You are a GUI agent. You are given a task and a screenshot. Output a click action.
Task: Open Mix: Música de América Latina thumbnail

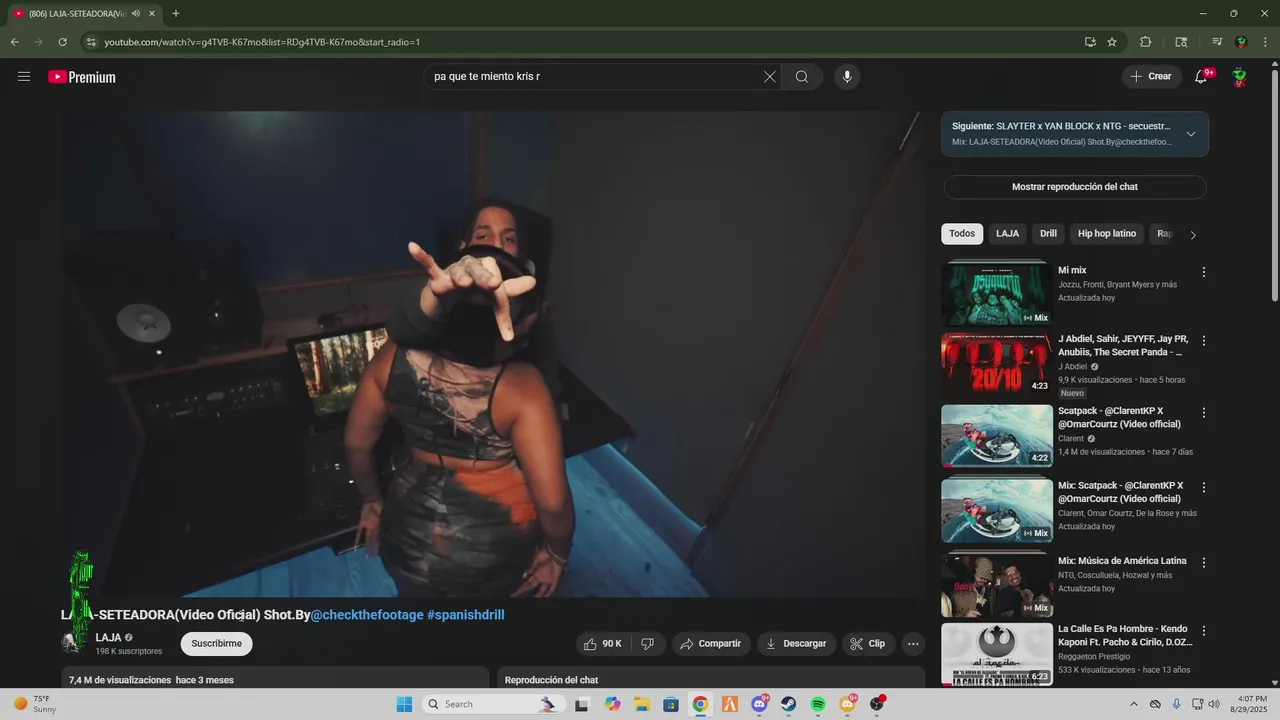[997, 584]
